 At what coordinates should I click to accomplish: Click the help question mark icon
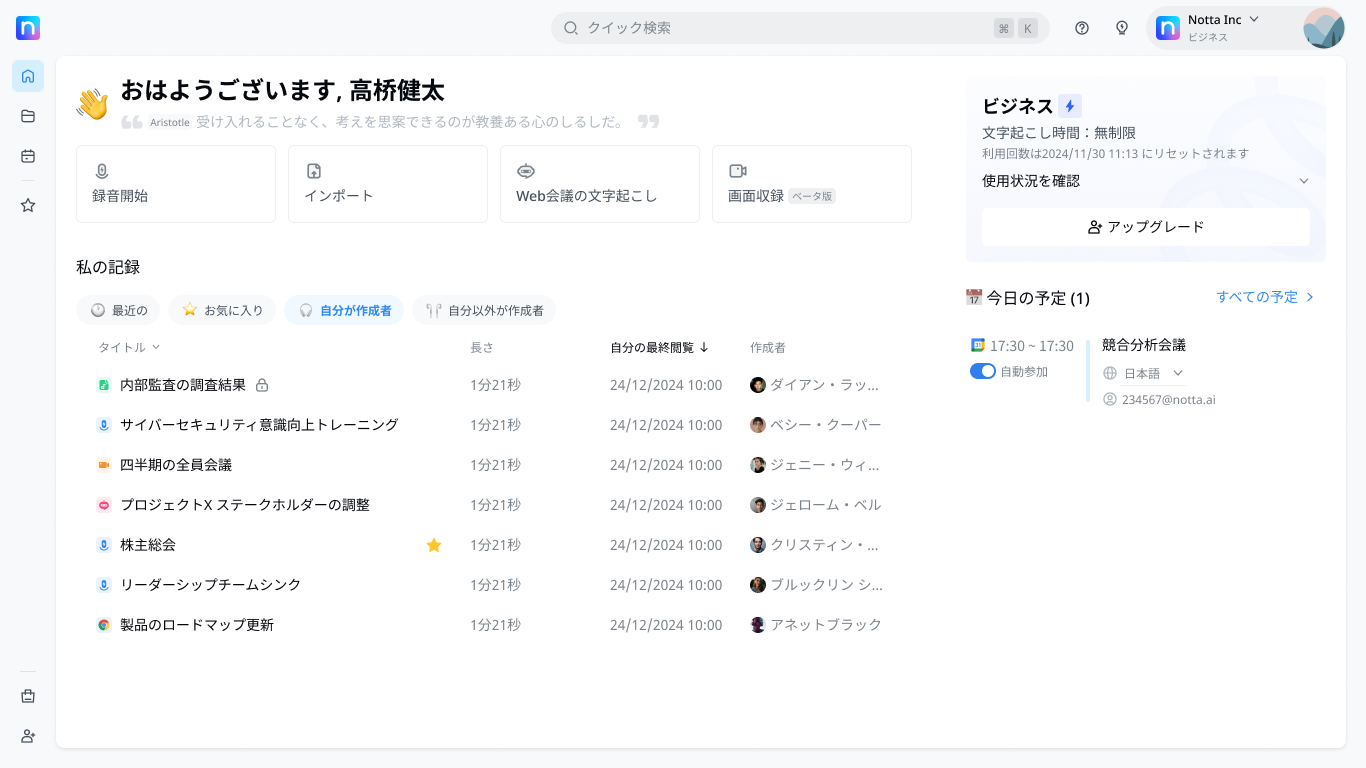pos(1082,28)
